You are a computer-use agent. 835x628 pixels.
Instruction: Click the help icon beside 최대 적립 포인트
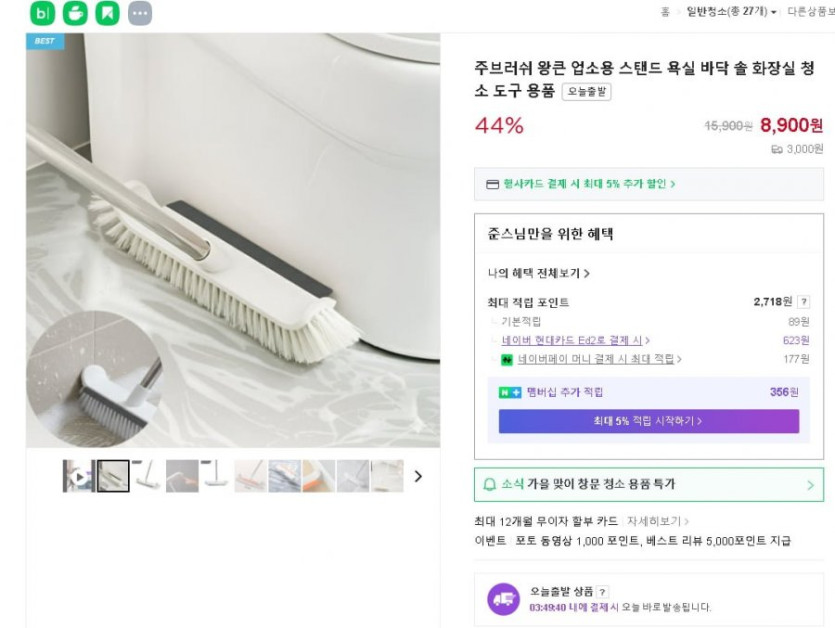coord(804,302)
